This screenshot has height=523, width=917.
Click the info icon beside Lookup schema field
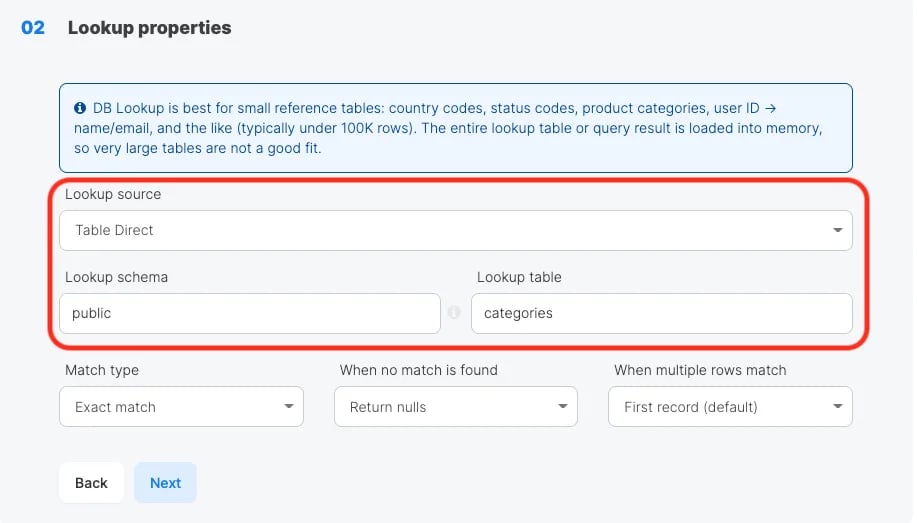pos(454,312)
